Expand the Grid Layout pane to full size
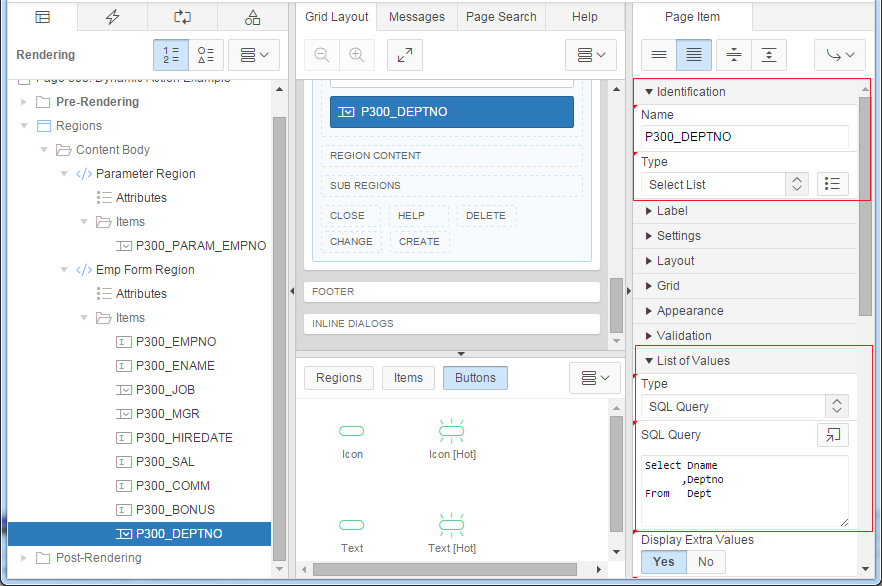The image size is (882, 586). click(404, 55)
